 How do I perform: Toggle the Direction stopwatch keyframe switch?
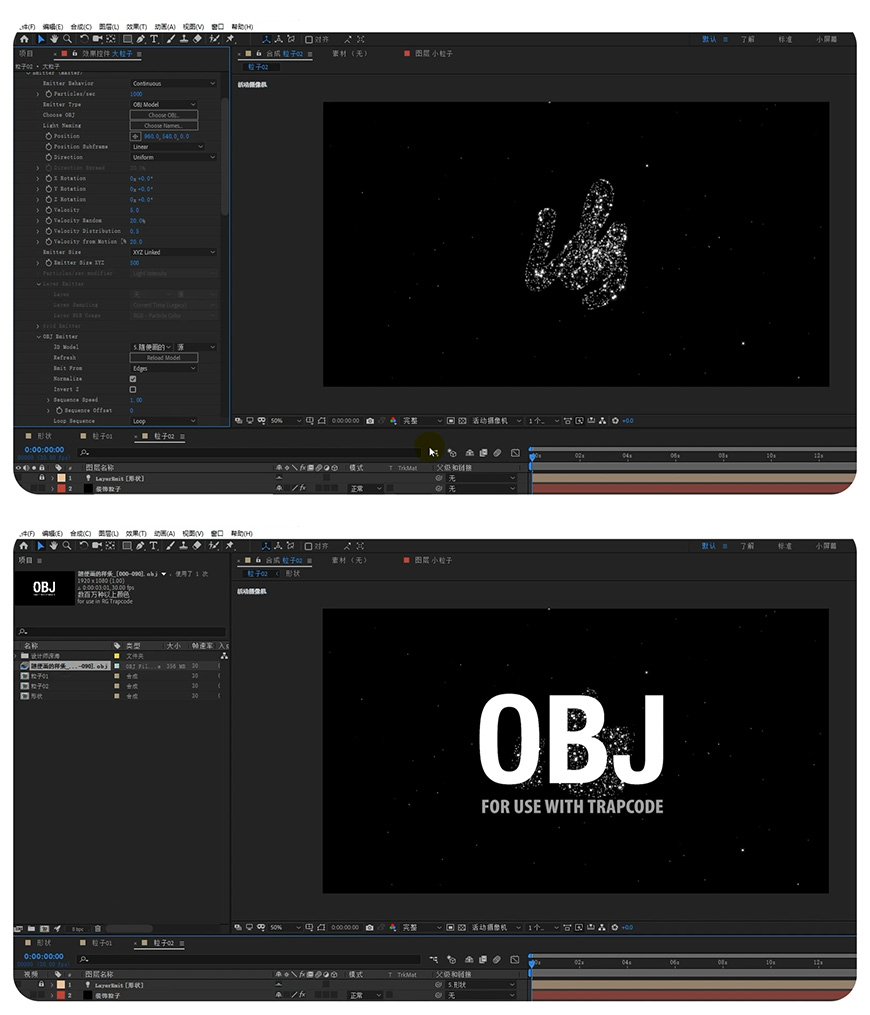(x=47, y=157)
